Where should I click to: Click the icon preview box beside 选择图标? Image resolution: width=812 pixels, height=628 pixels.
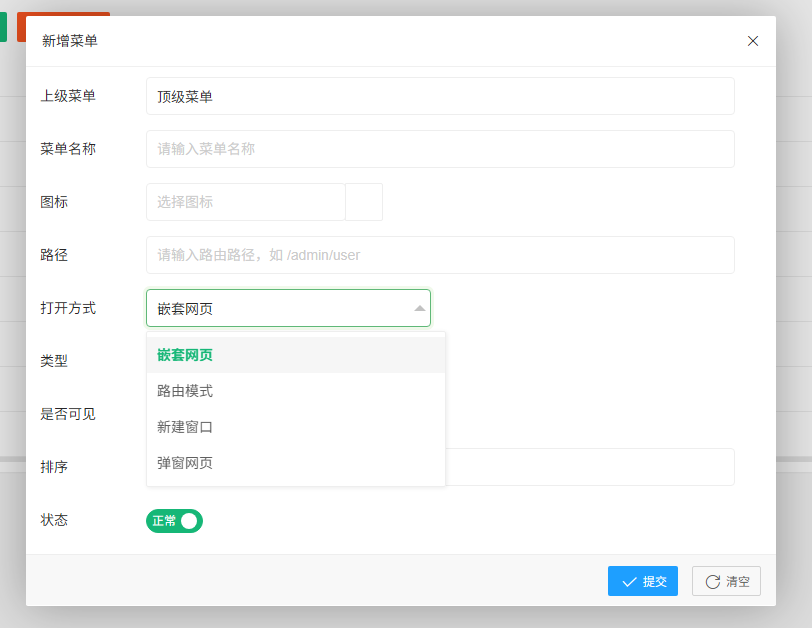(x=364, y=202)
